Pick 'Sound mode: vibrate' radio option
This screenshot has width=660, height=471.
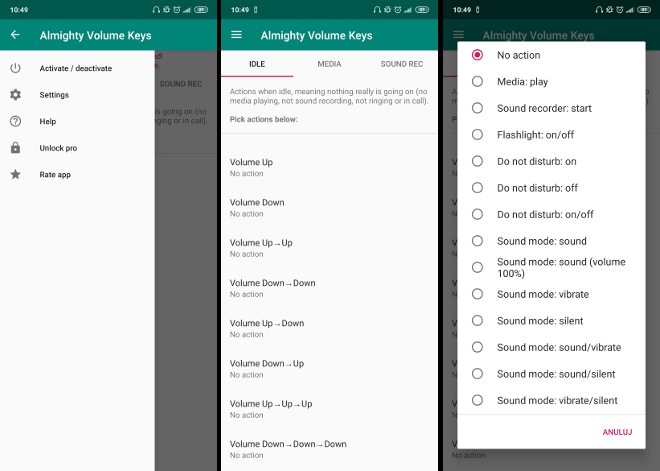point(477,294)
